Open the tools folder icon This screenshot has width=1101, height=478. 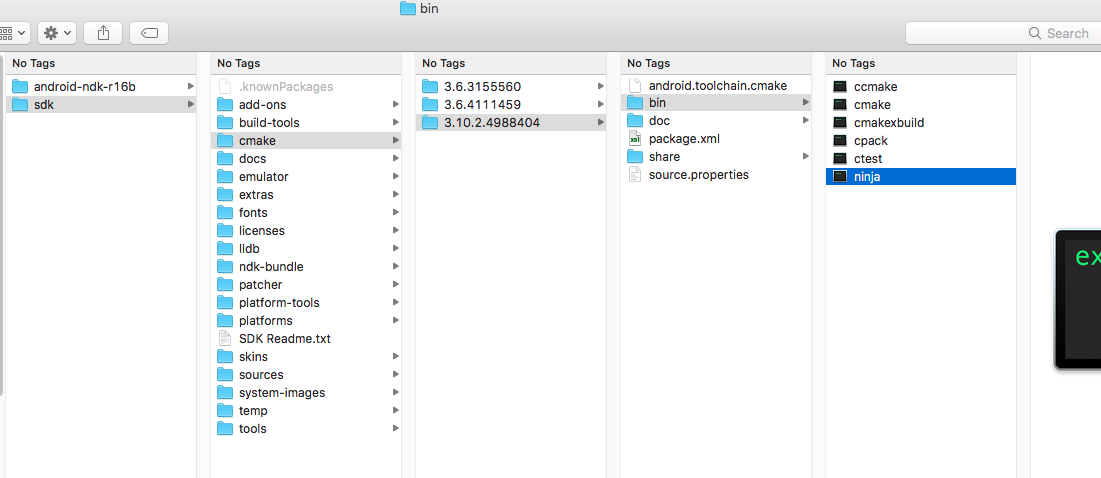[225, 428]
